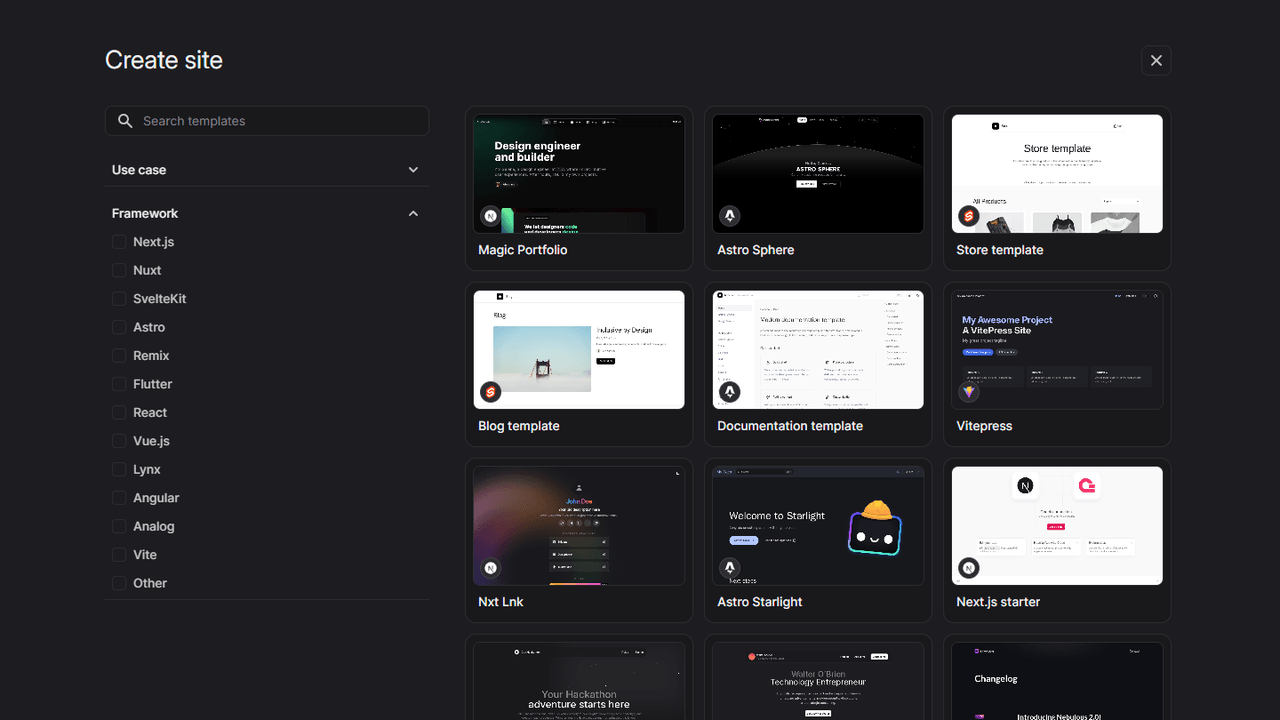Check the Next.js framework checkbox
Image resolution: width=1280 pixels, height=720 pixels.
pyautogui.click(x=119, y=242)
